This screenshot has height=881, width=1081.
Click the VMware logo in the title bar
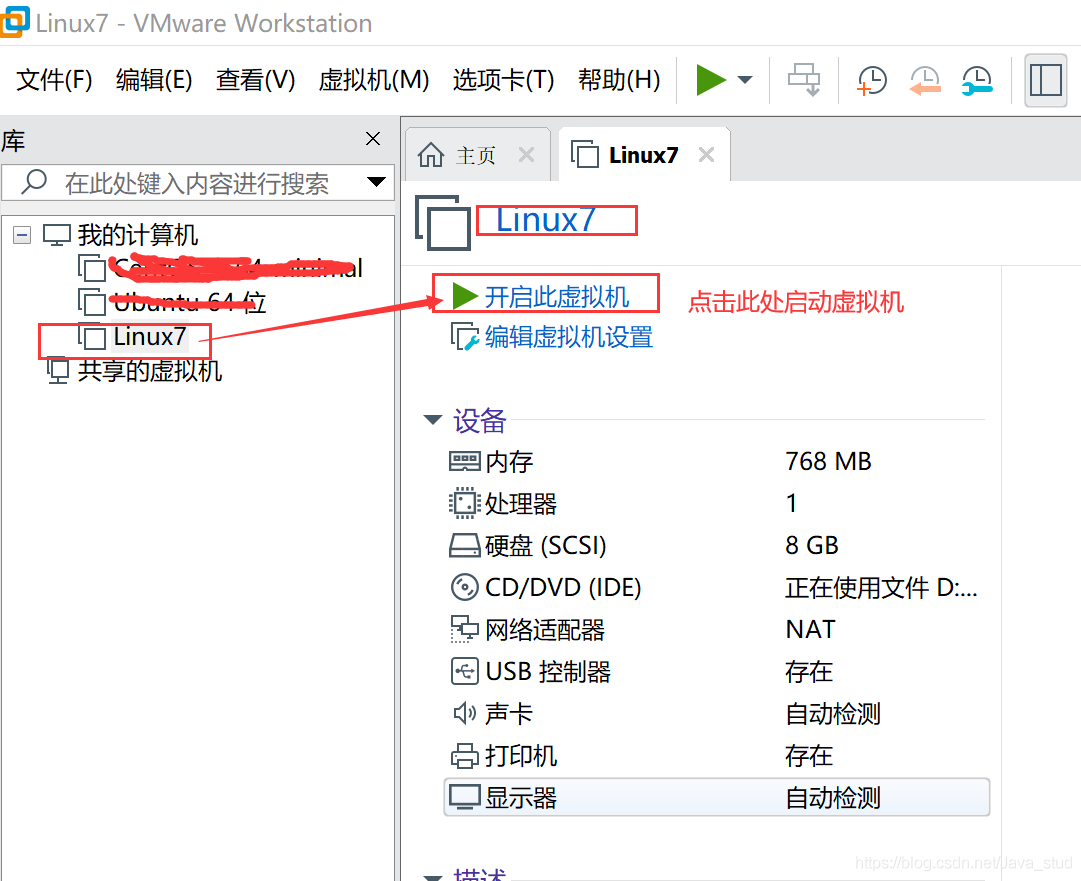pos(14,21)
